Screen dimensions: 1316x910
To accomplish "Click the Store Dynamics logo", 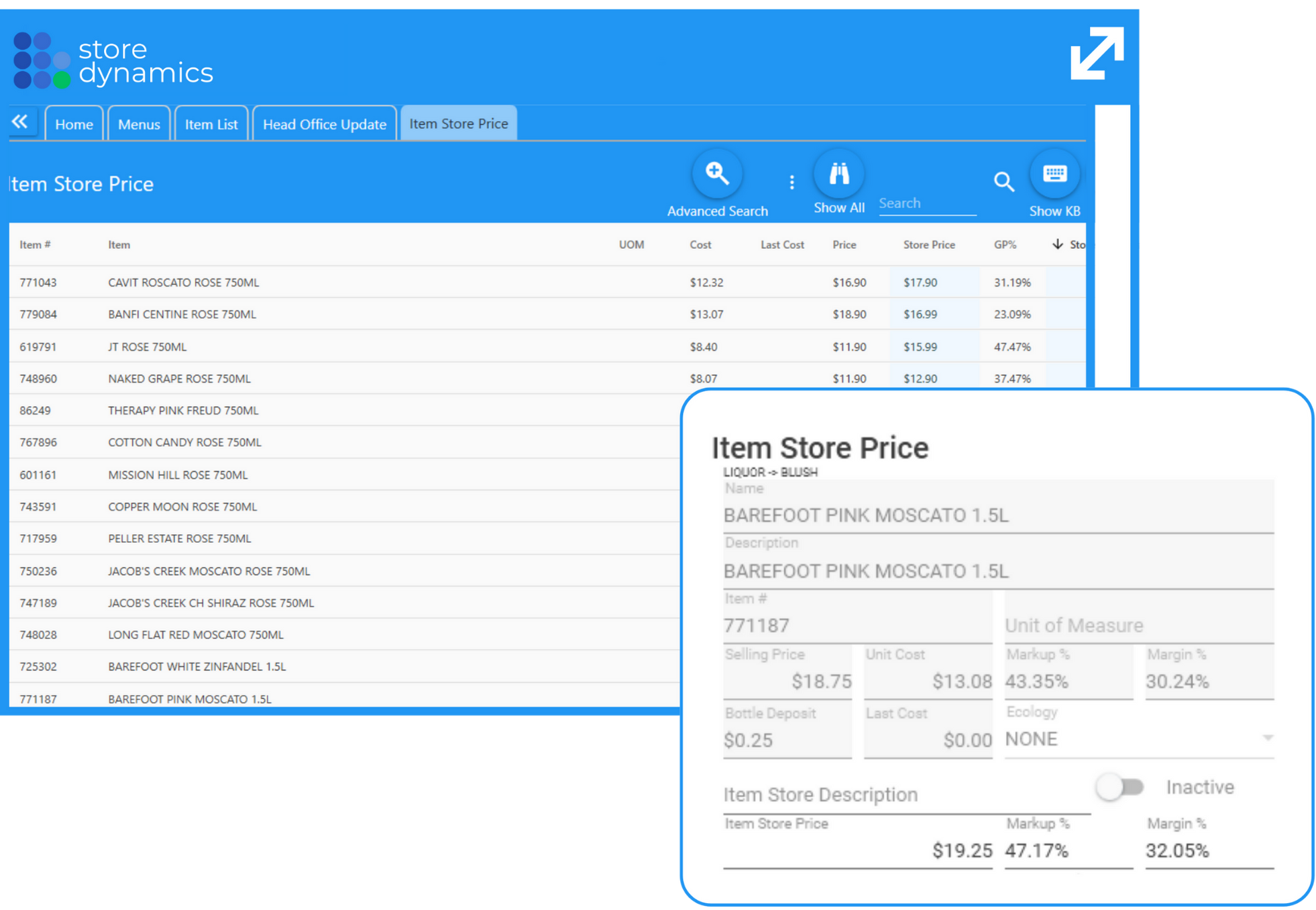I will coord(113,61).
